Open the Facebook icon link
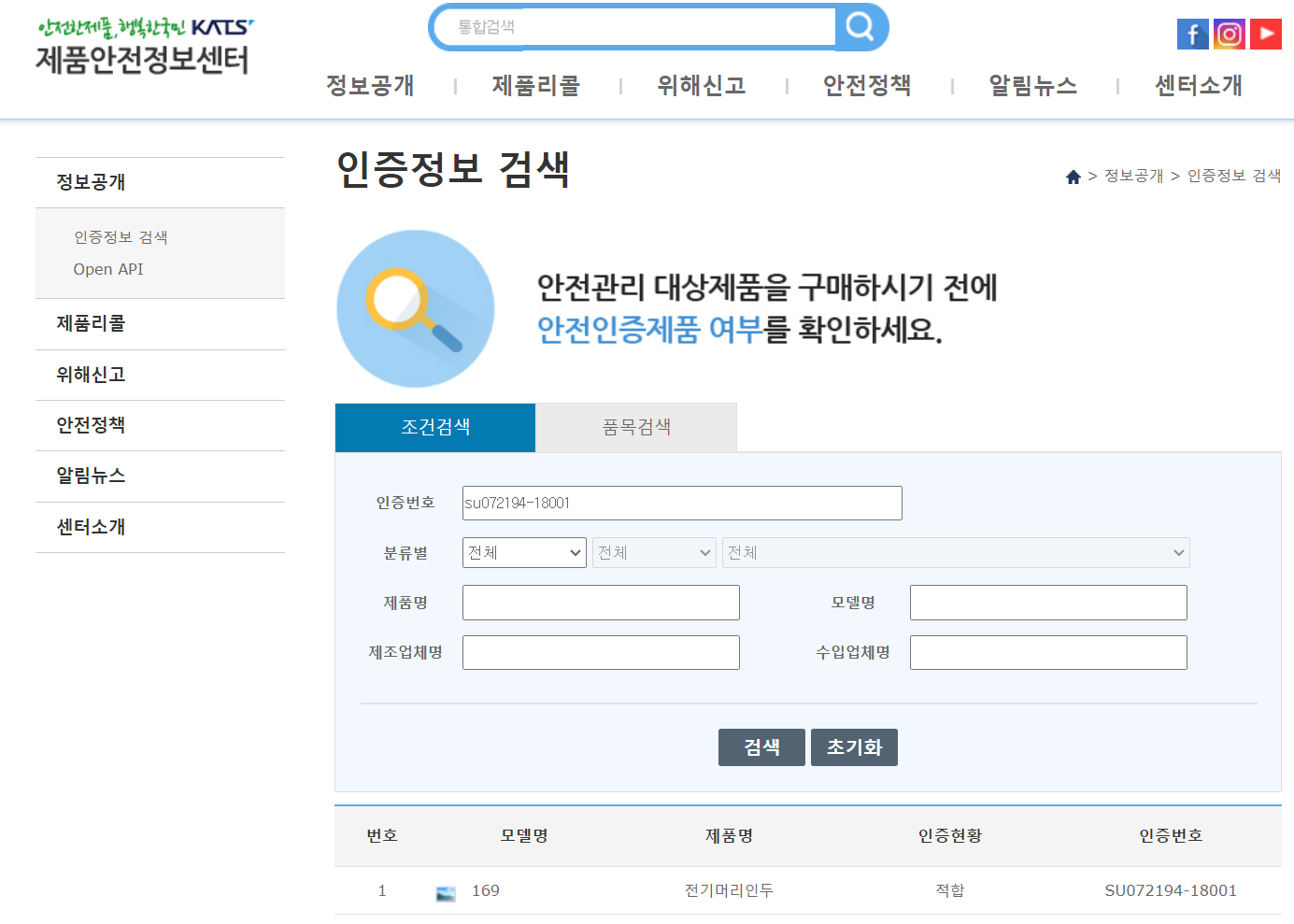Screen dimensions: 1294x924 1192,35
